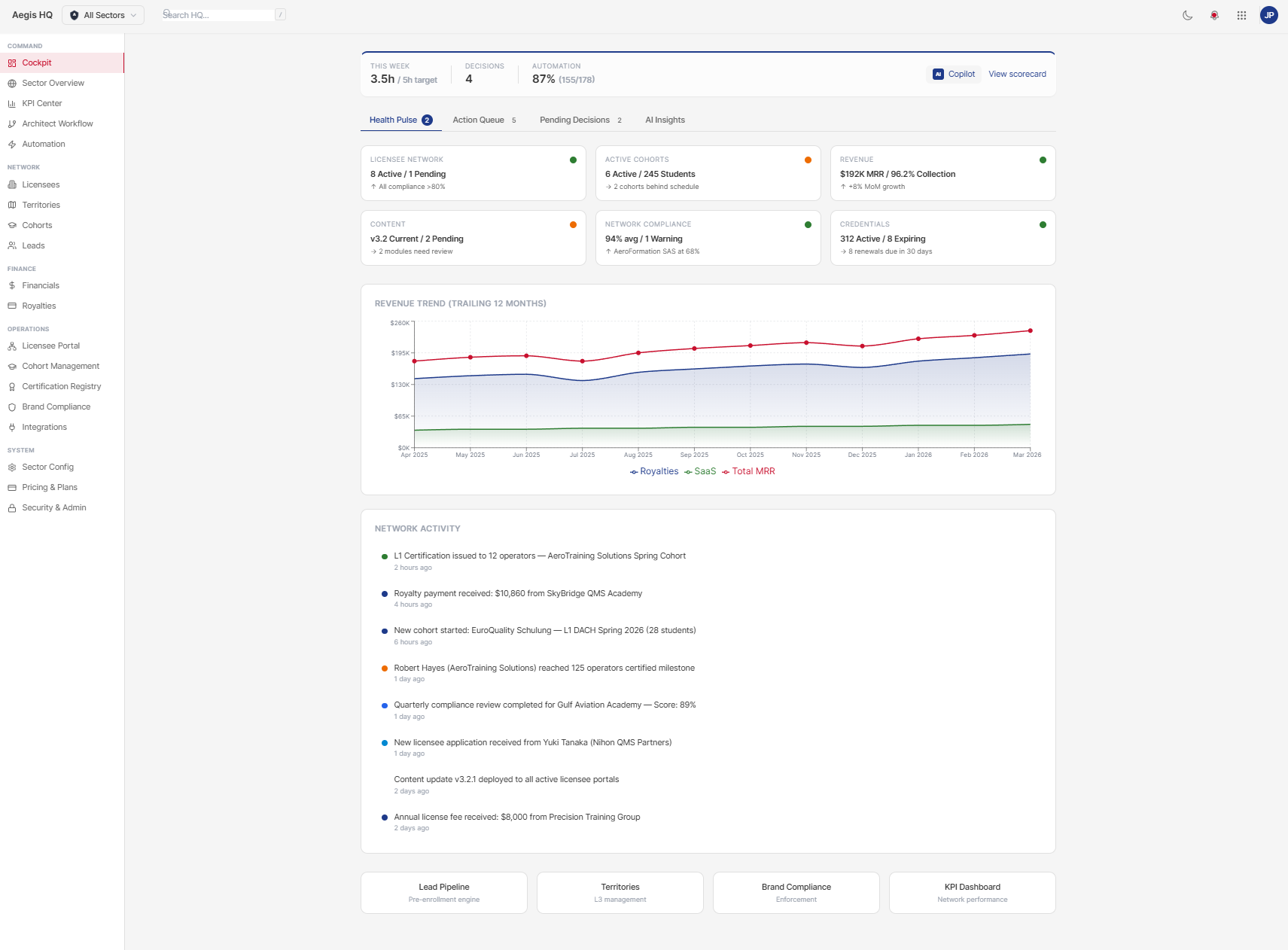The width and height of the screenshot is (1288, 950).
Task: Open Leads people icon
Action: tap(12, 246)
